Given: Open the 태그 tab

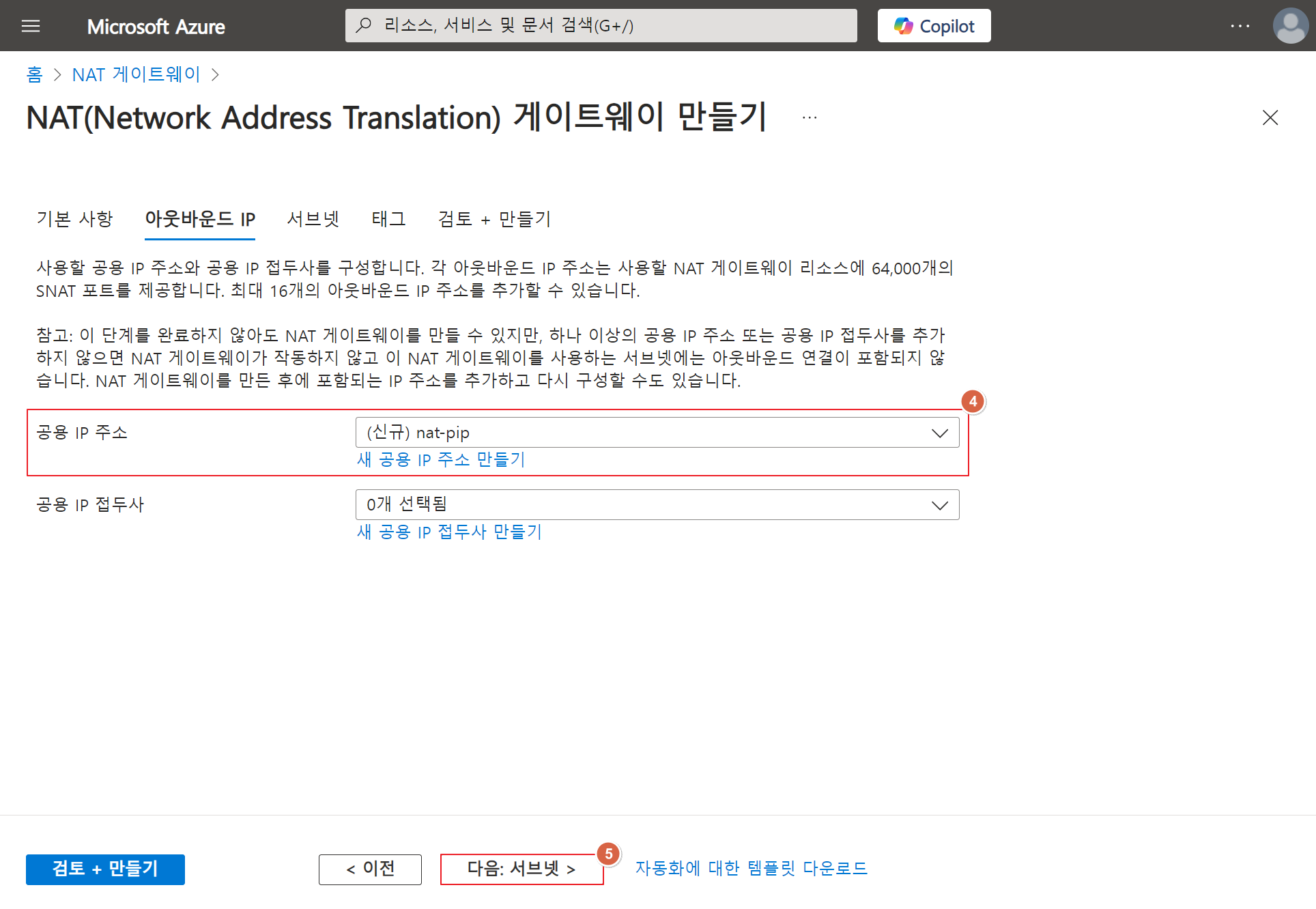Looking at the screenshot, I should pos(388,219).
